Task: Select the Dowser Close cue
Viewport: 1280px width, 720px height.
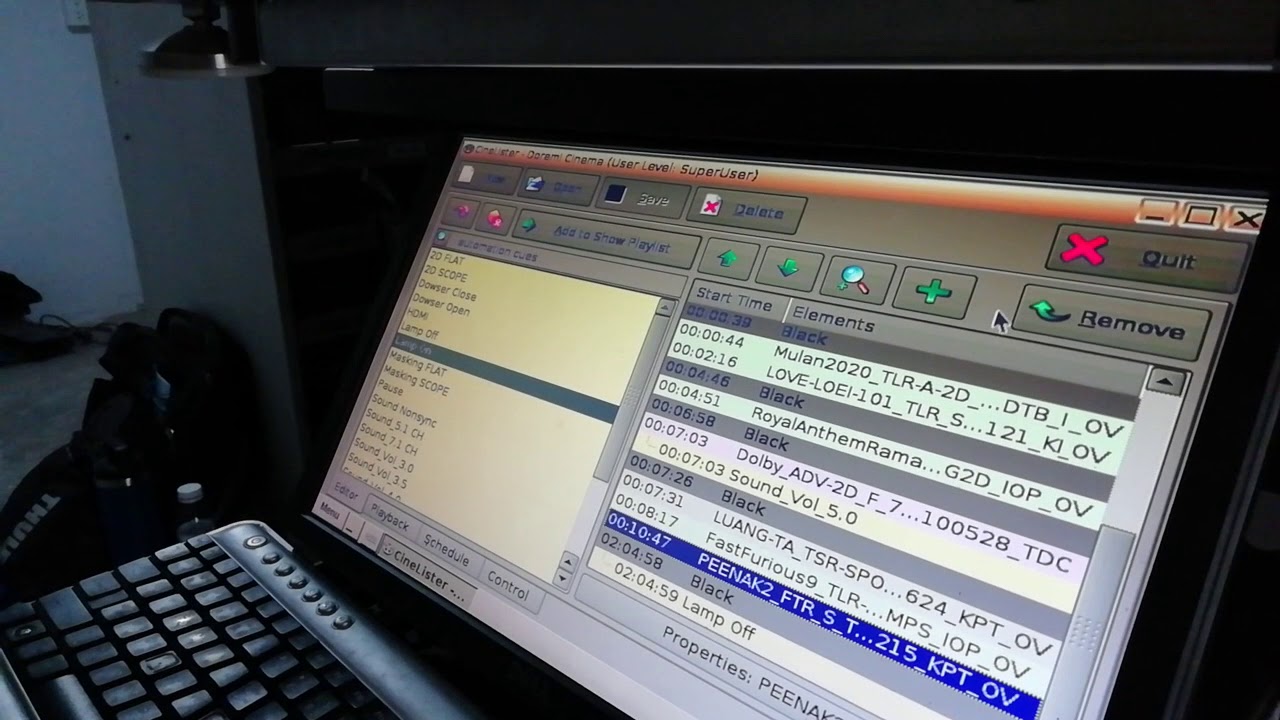Action: point(446,290)
